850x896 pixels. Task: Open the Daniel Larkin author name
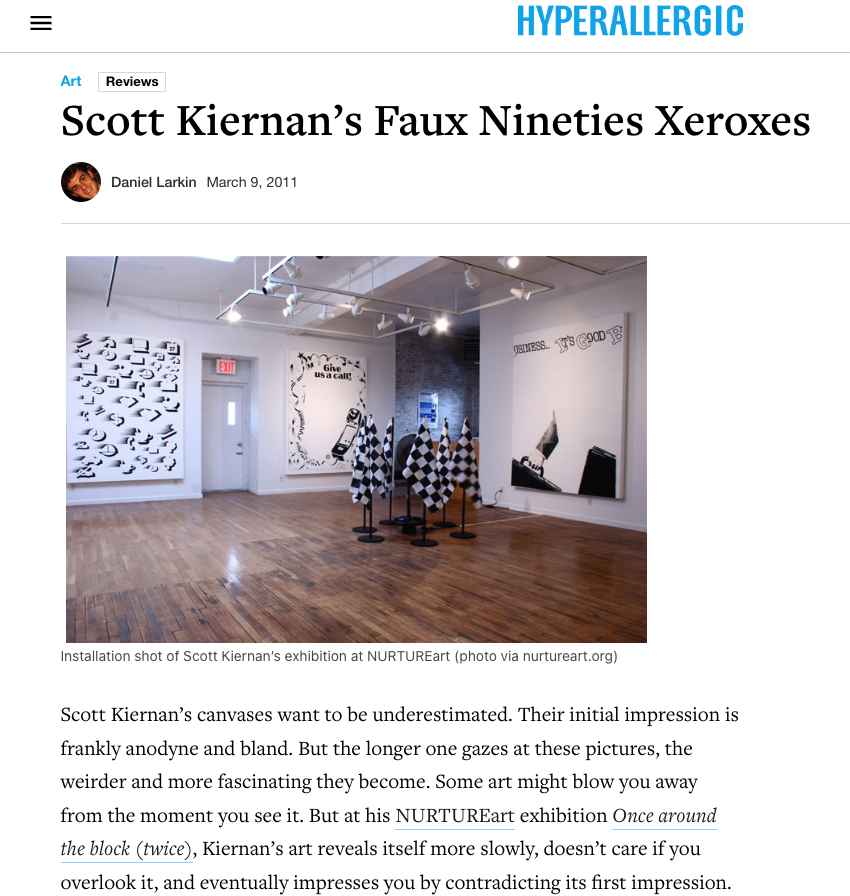point(154,182)
